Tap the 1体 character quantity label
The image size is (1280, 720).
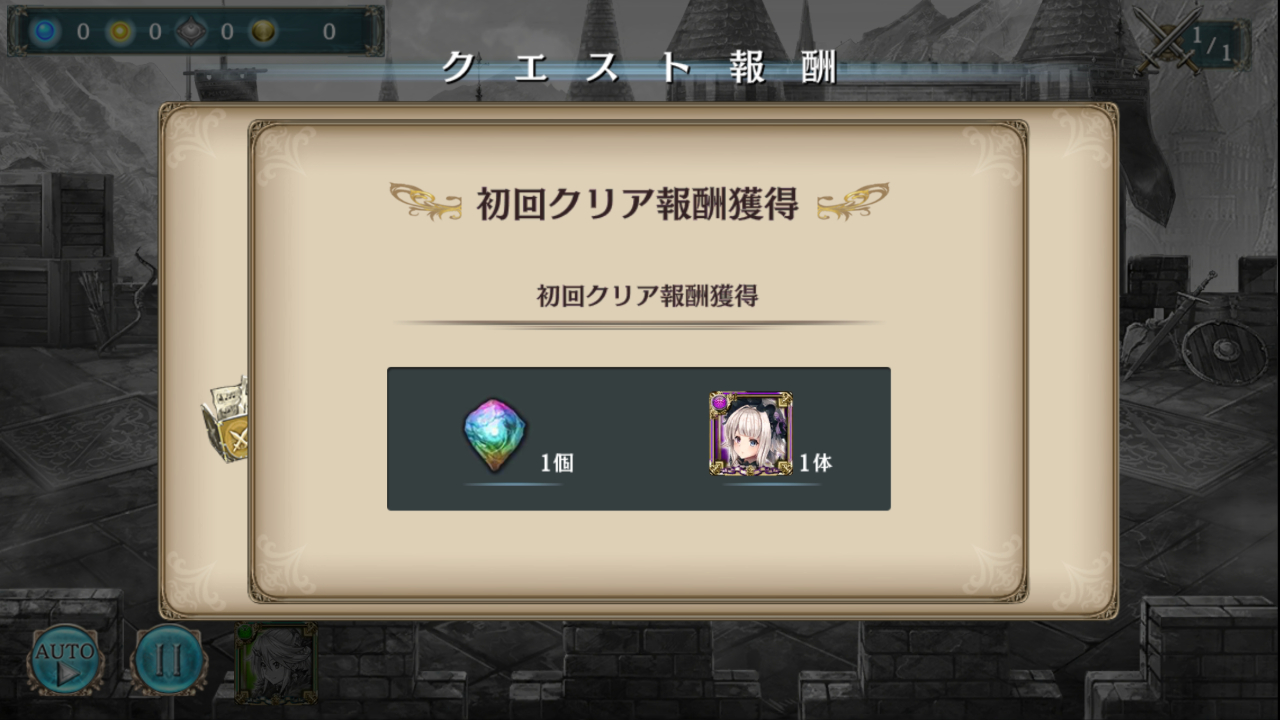pyautogui.click(x=815, y=463)
